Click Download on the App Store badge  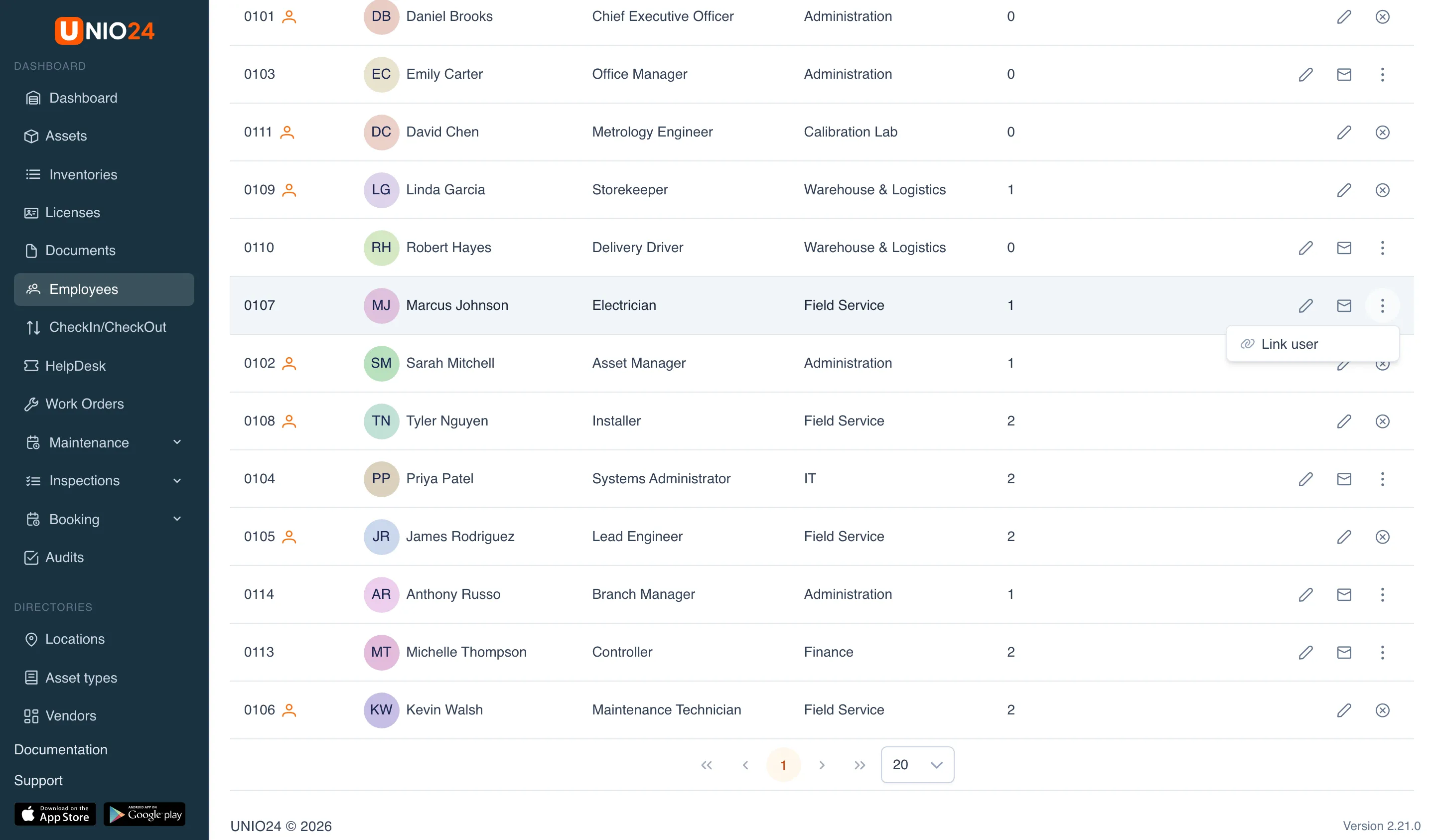55,815
